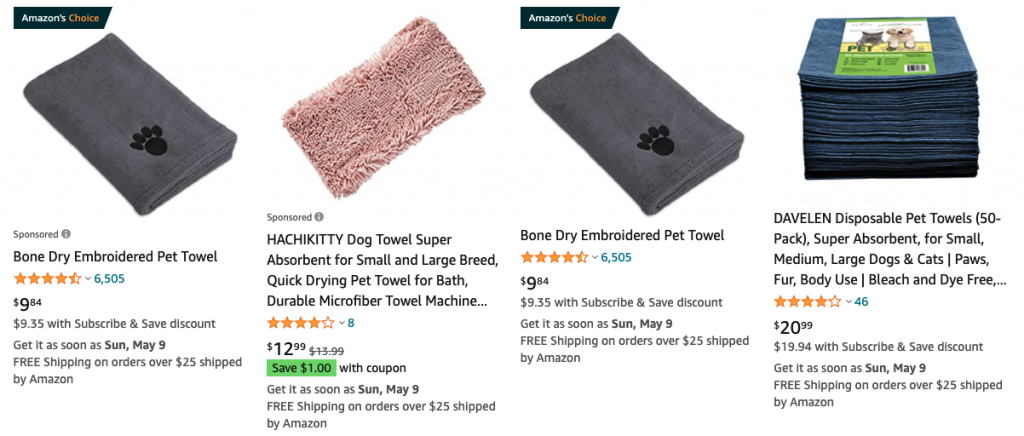Click star rating of non-sponsored Bone Dry towel
The height and width of the screenshot is (436, 1024).
554,258
